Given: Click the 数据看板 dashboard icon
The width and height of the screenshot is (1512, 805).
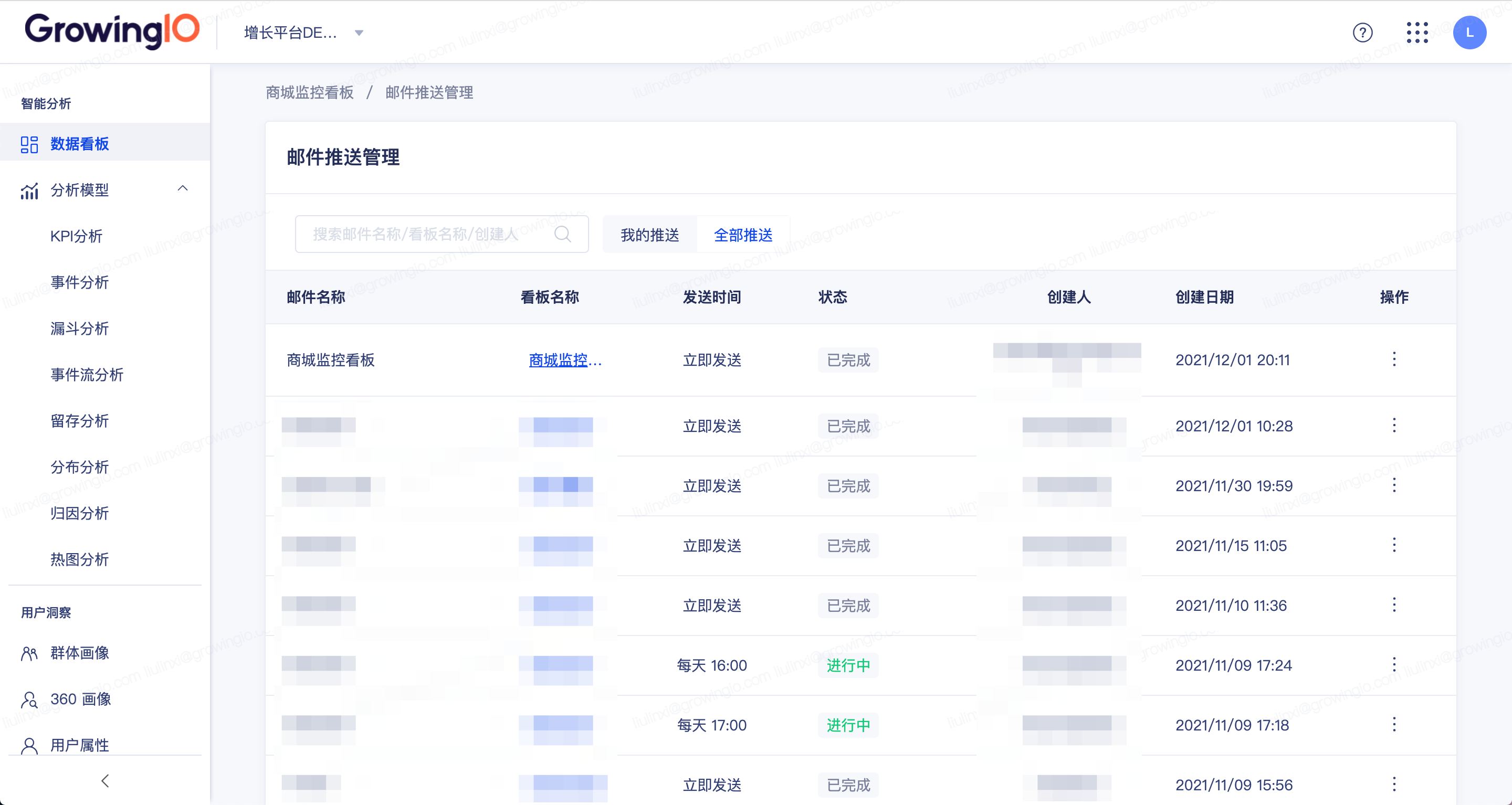Looking at the screenshot, I should click(x=29, y=144).
